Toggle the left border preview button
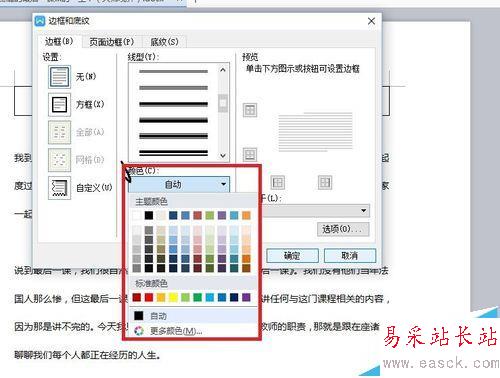The image size is (500, 378). (x=278, y=182)
